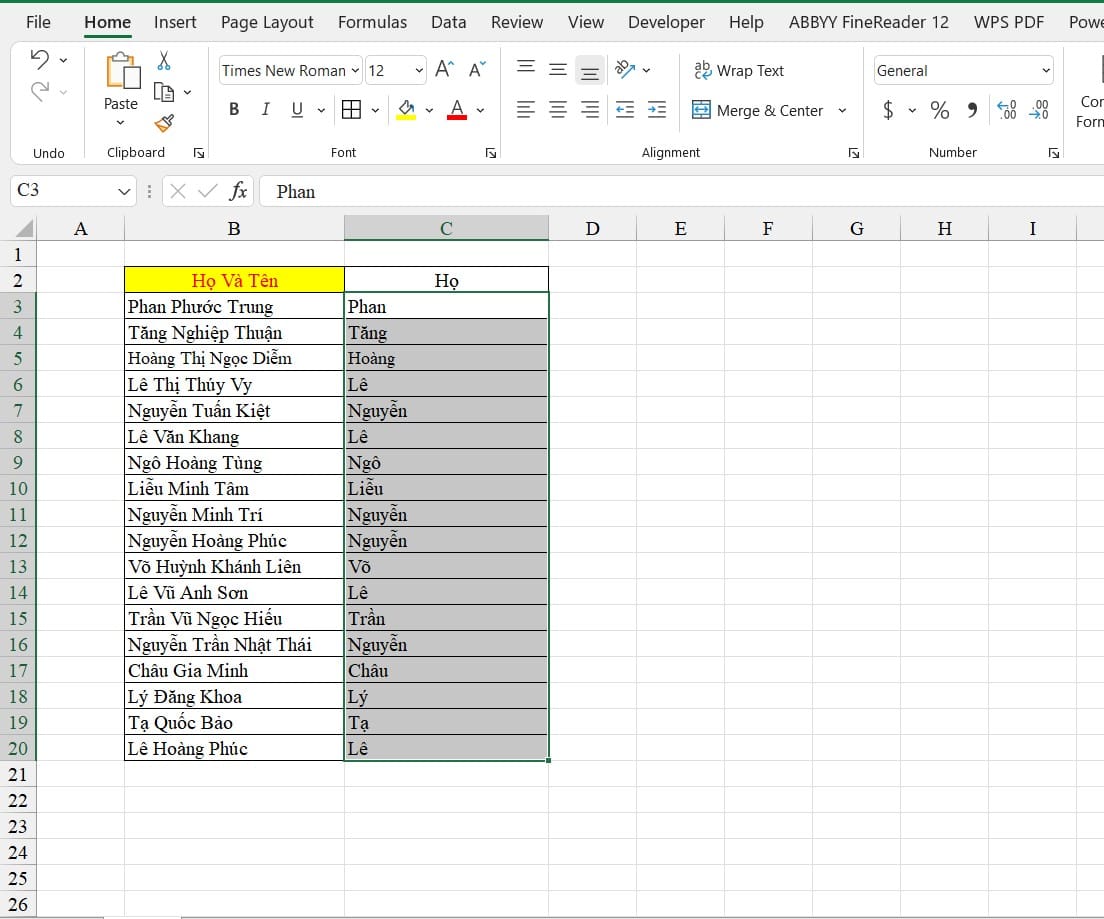Open the Fill Color dropdown arrow
This screenshot has height=919, width=1104.
pos(429,110)
